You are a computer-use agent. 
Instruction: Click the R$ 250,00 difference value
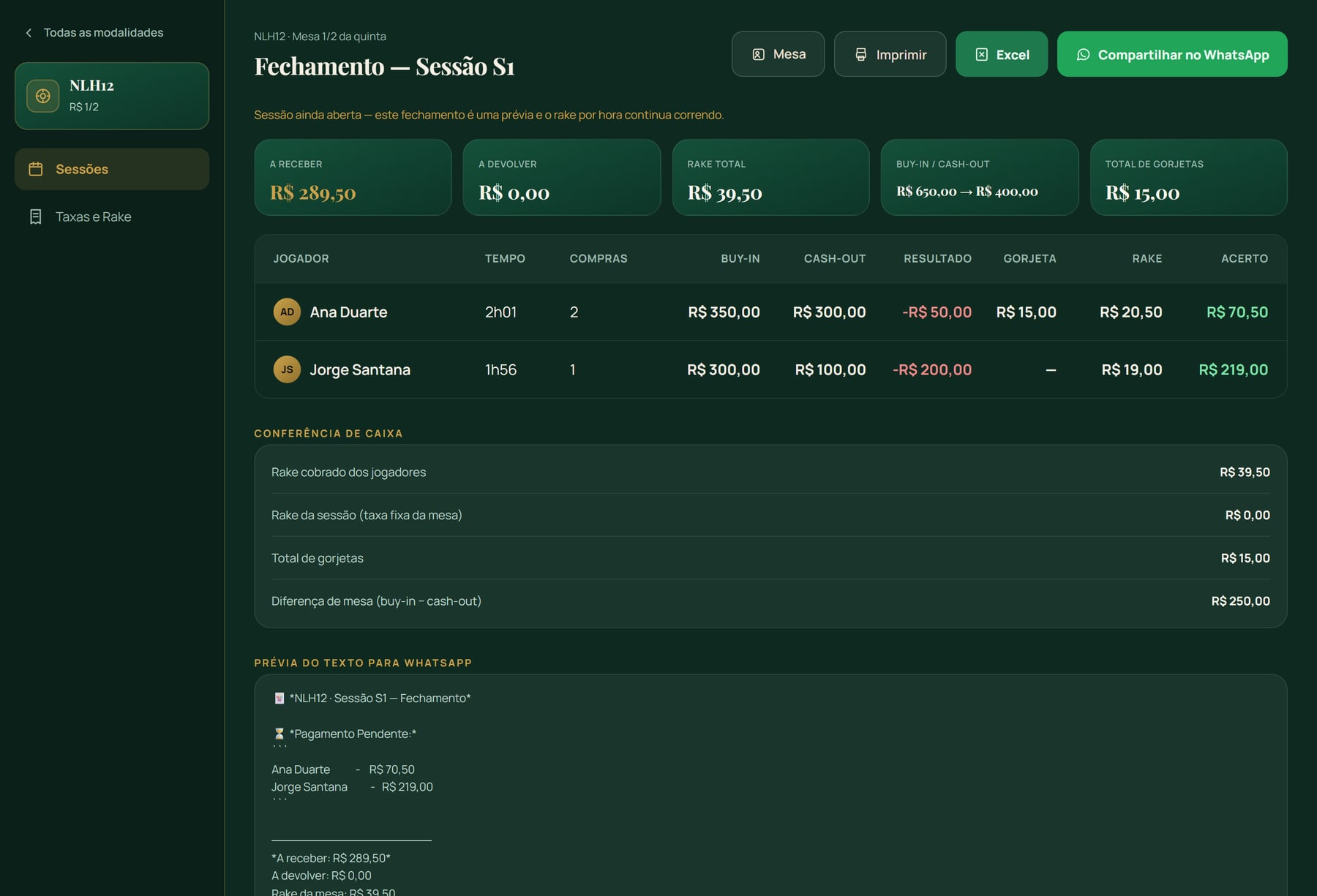pos(1240,601)
